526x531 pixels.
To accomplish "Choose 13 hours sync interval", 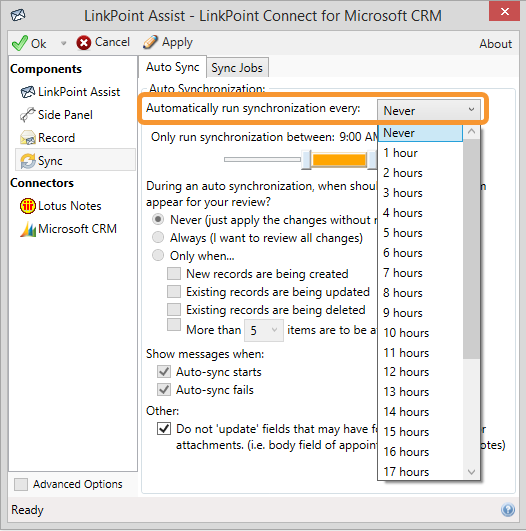I will click(420, 392).
